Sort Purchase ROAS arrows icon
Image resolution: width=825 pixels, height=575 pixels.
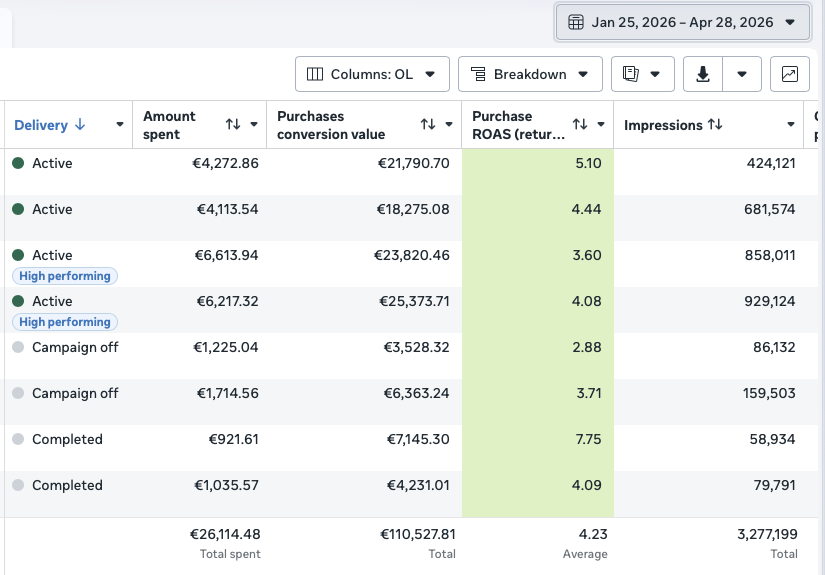(x=580, y=124)
